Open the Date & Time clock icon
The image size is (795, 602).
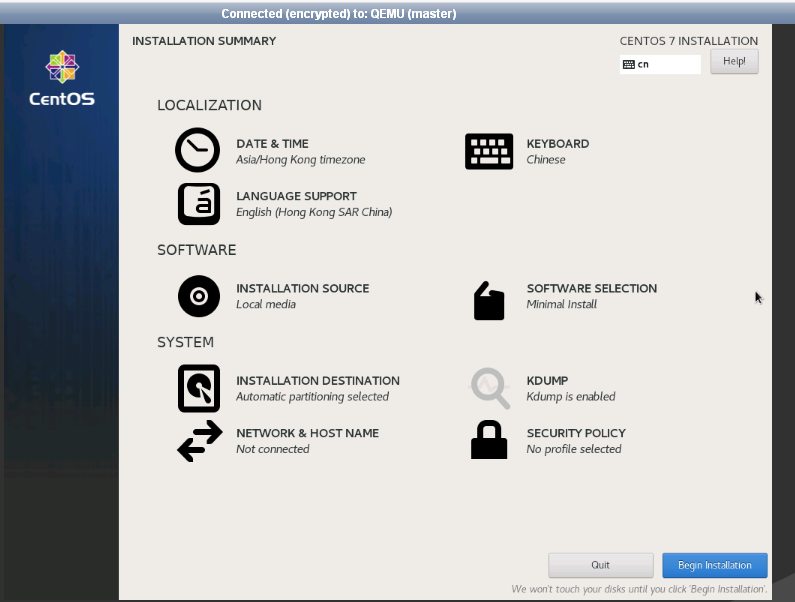point(197,150)
